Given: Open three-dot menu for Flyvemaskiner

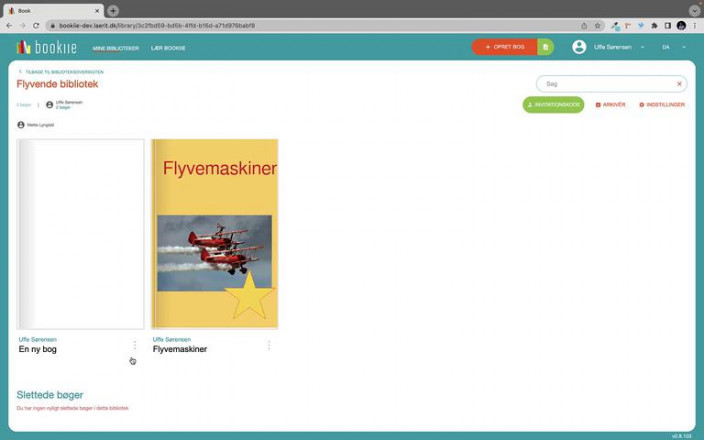Looking at the screenshot, I should [268, 345].
